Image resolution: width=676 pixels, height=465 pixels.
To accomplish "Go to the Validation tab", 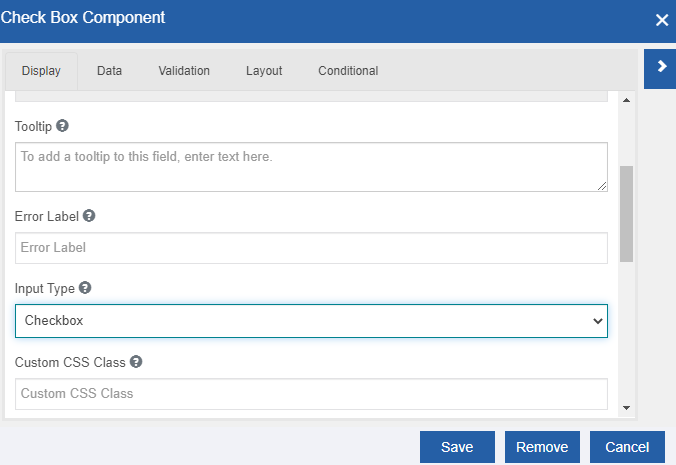I will click(184, 71).
